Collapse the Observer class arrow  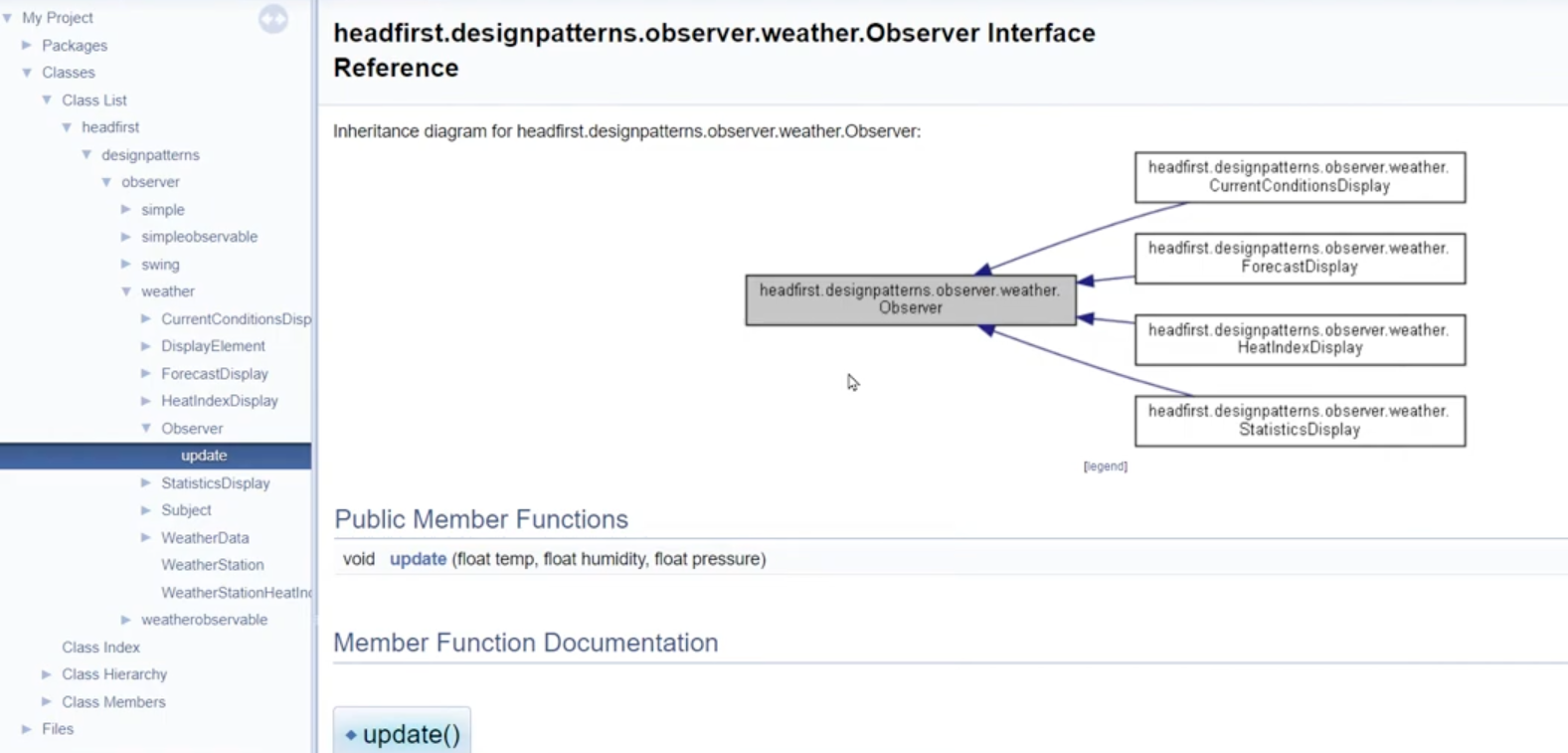(x=146, y=429)
